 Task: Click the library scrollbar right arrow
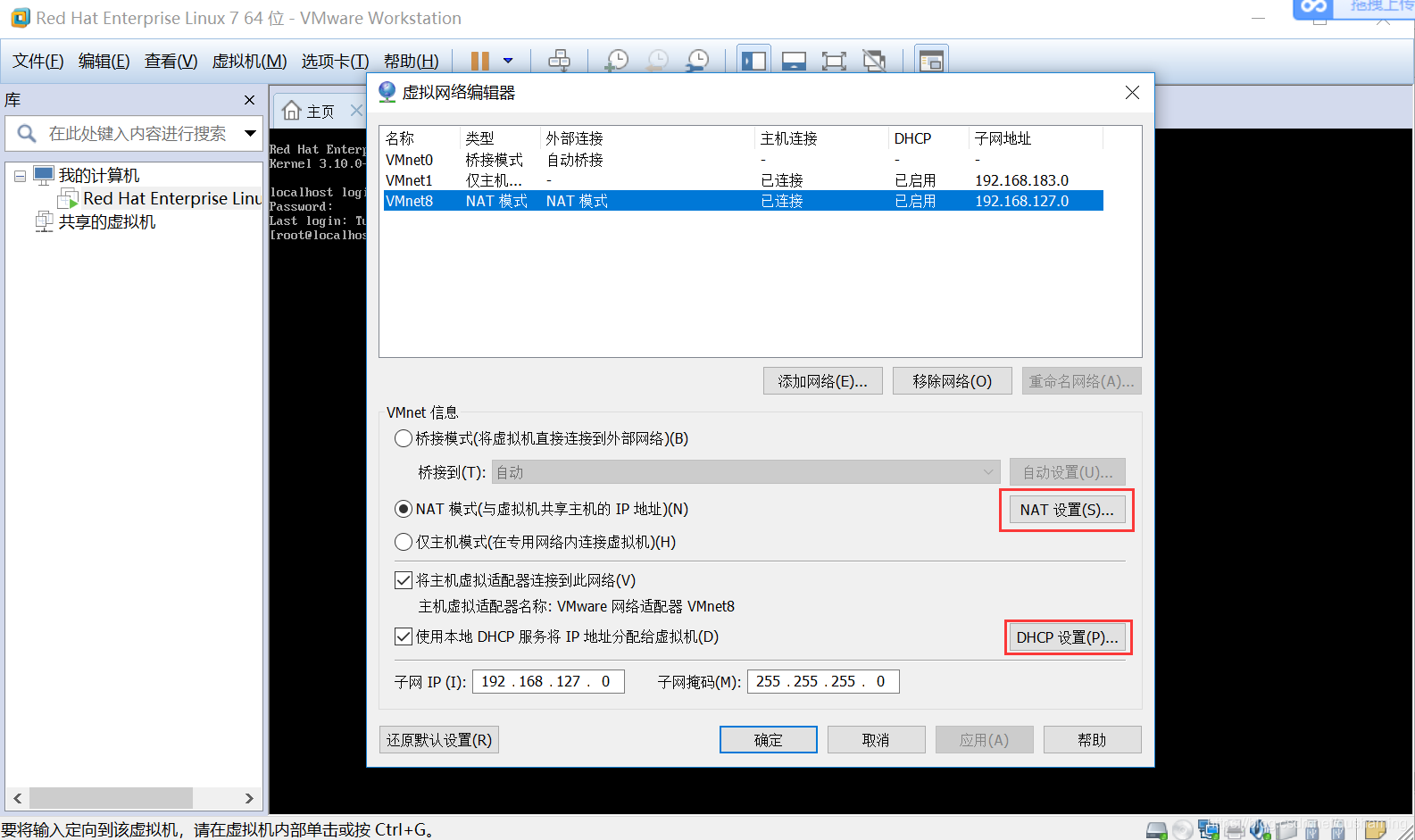pyautogui.click(x=249, y=798)
